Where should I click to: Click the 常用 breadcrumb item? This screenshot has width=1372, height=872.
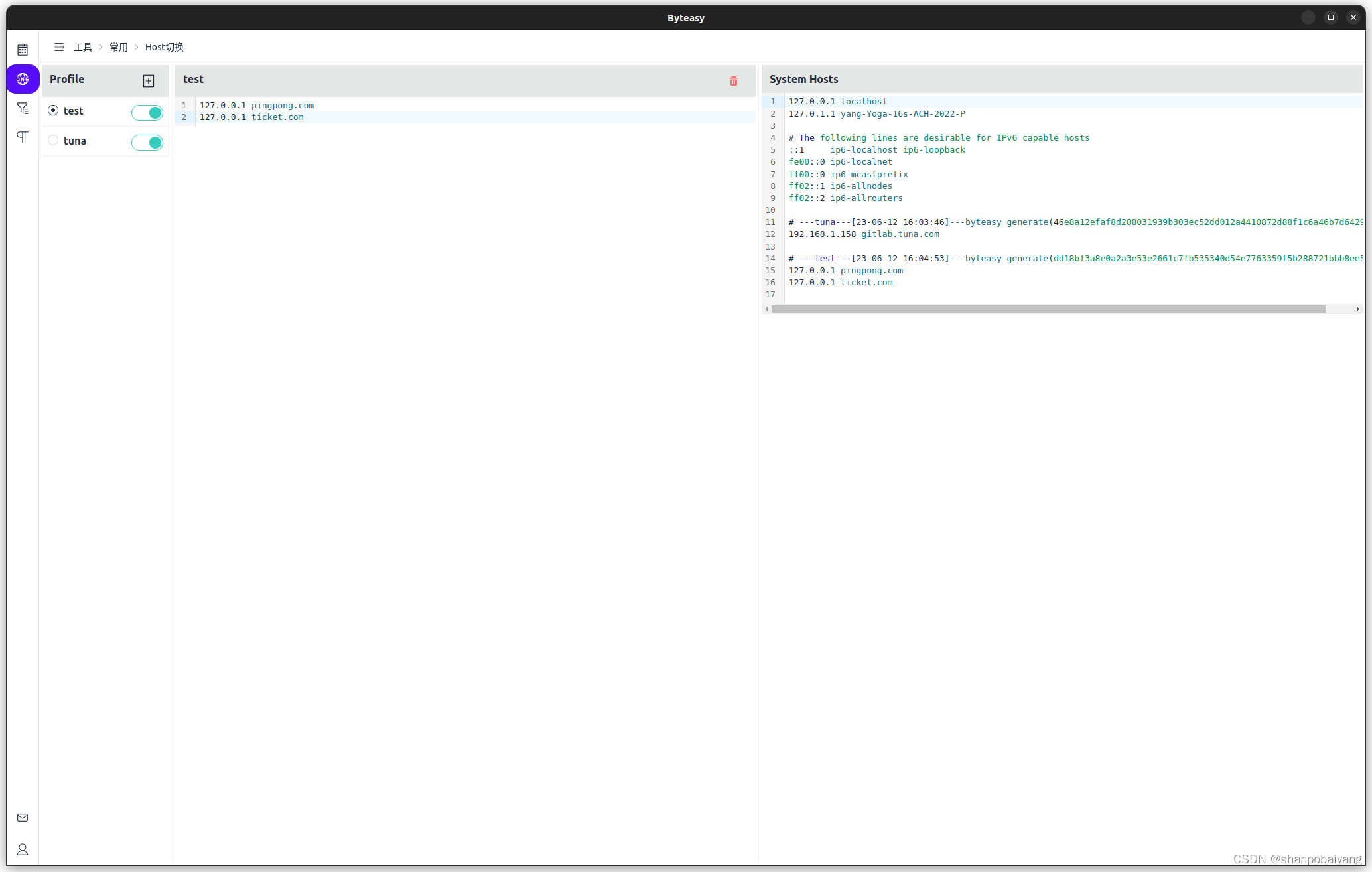tap(119, 47)
